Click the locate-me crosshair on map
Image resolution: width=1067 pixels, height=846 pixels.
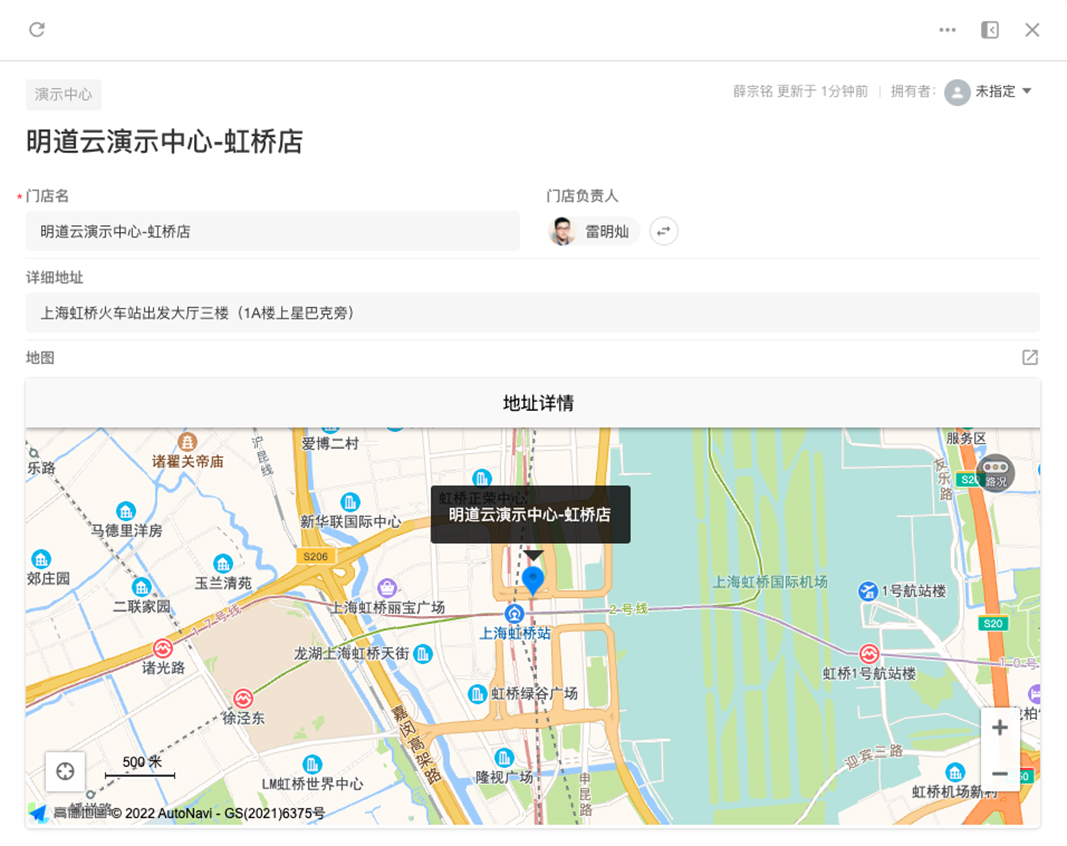[65, 771]
